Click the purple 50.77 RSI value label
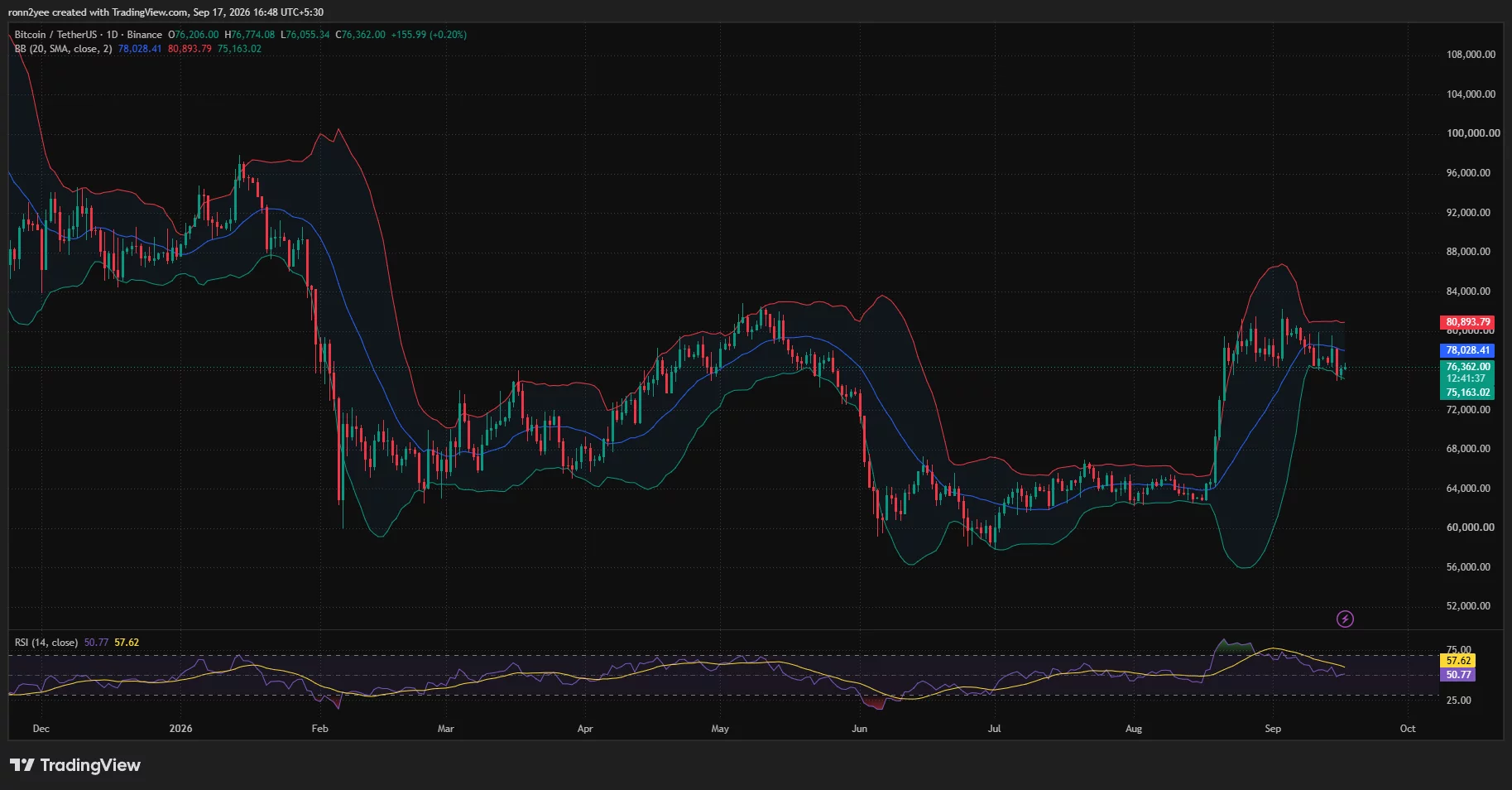The image size is (1512, 790). (1457, 675)
